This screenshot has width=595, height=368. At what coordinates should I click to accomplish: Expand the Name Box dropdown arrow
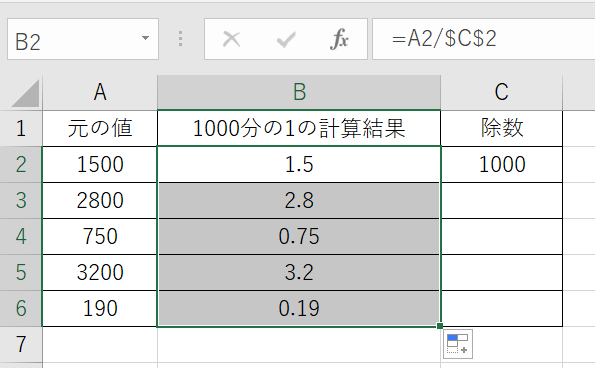145,38
